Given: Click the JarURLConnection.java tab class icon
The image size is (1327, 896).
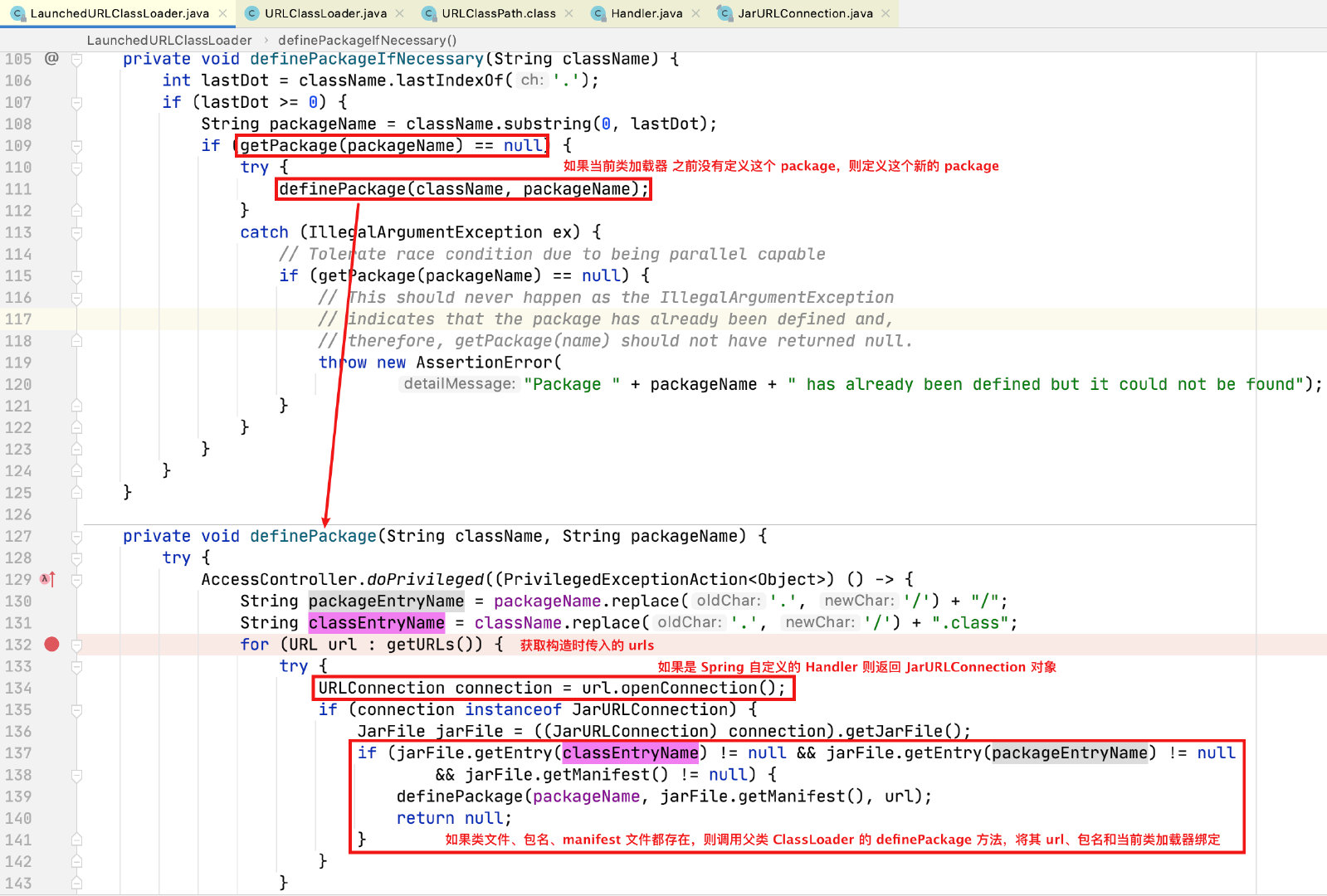Looking at the screenshot, I should coord(724,13).
